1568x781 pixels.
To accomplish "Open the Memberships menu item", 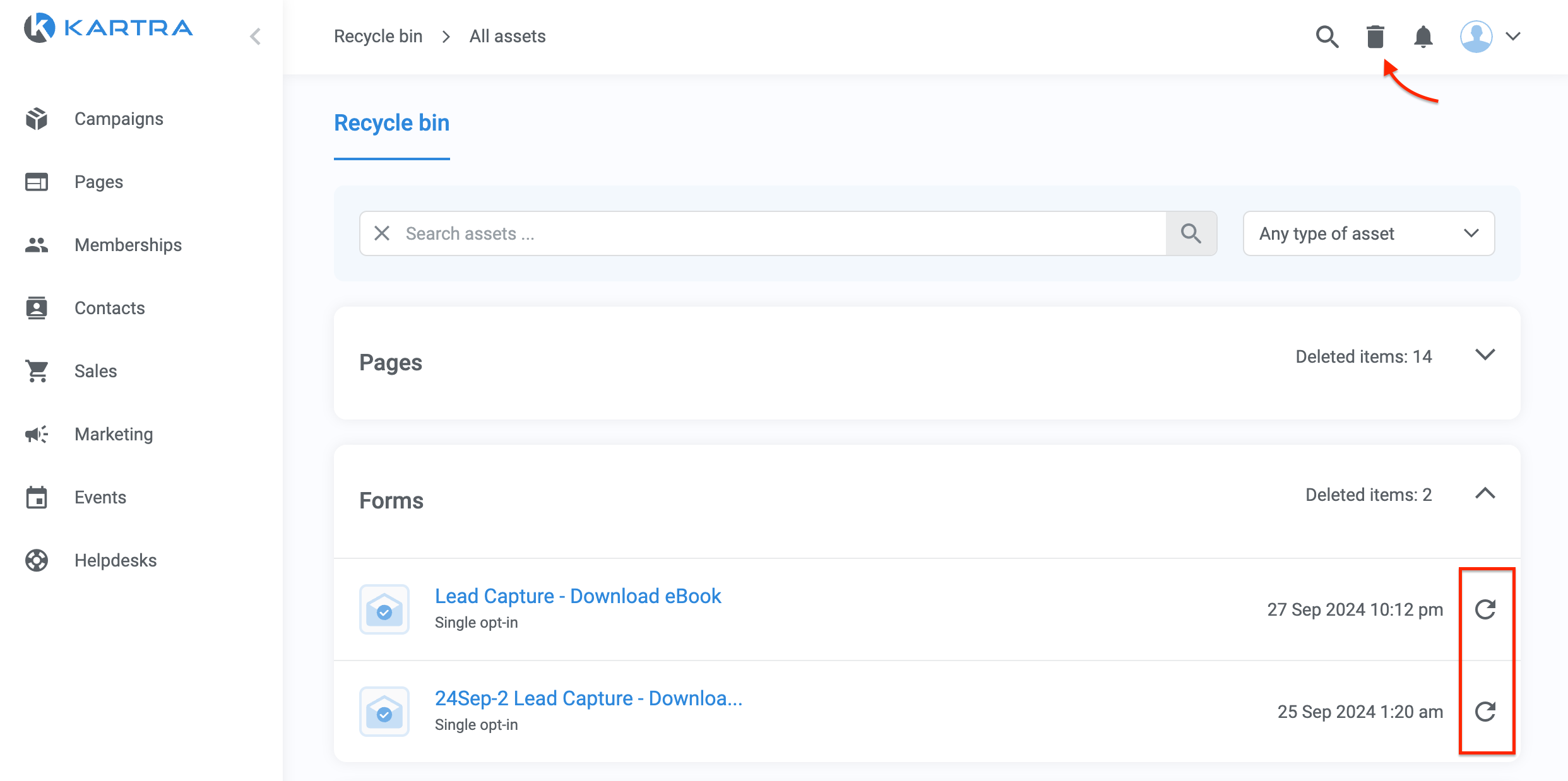I will (128, 245).
